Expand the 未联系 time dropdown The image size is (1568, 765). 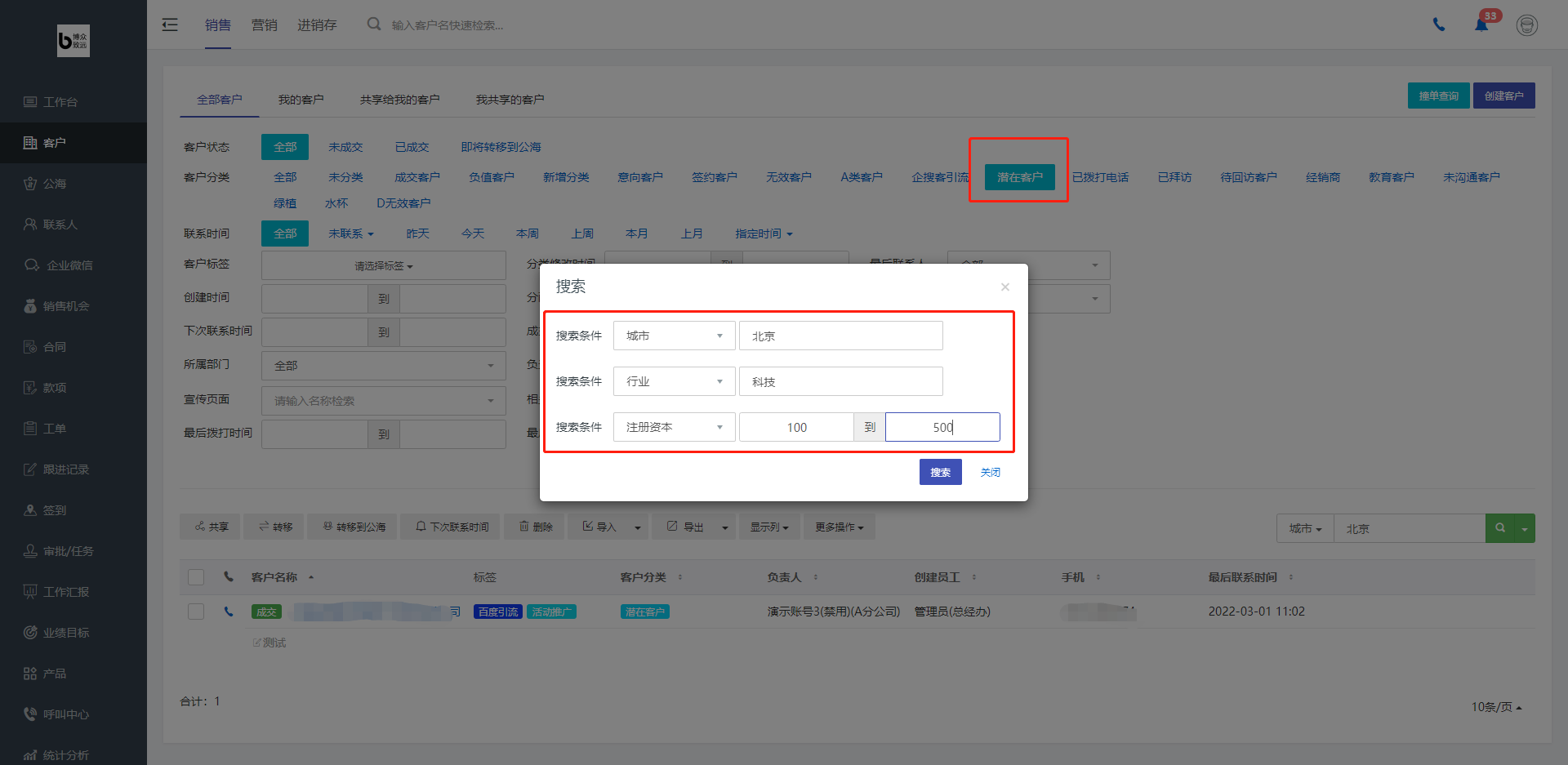[351, 234]
